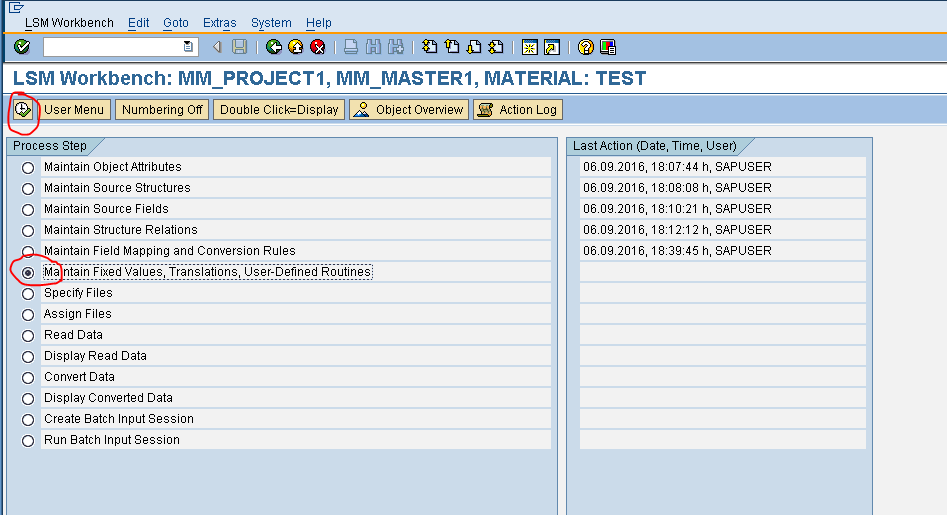Image resolution: width=947 pixels, height=515 pixels.
Task: Go to Previous Page icon
Action: 452,47
